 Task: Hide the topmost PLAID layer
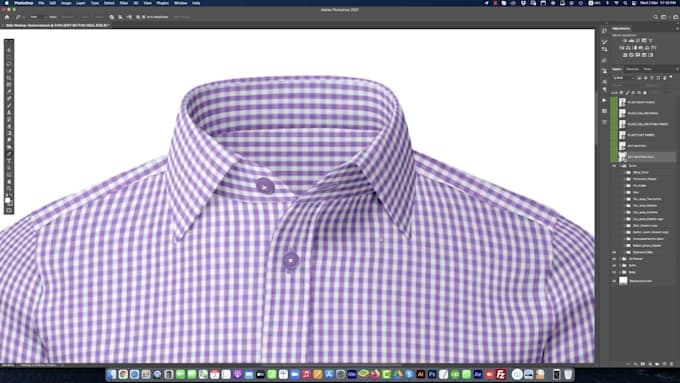(x=614, y=102)
